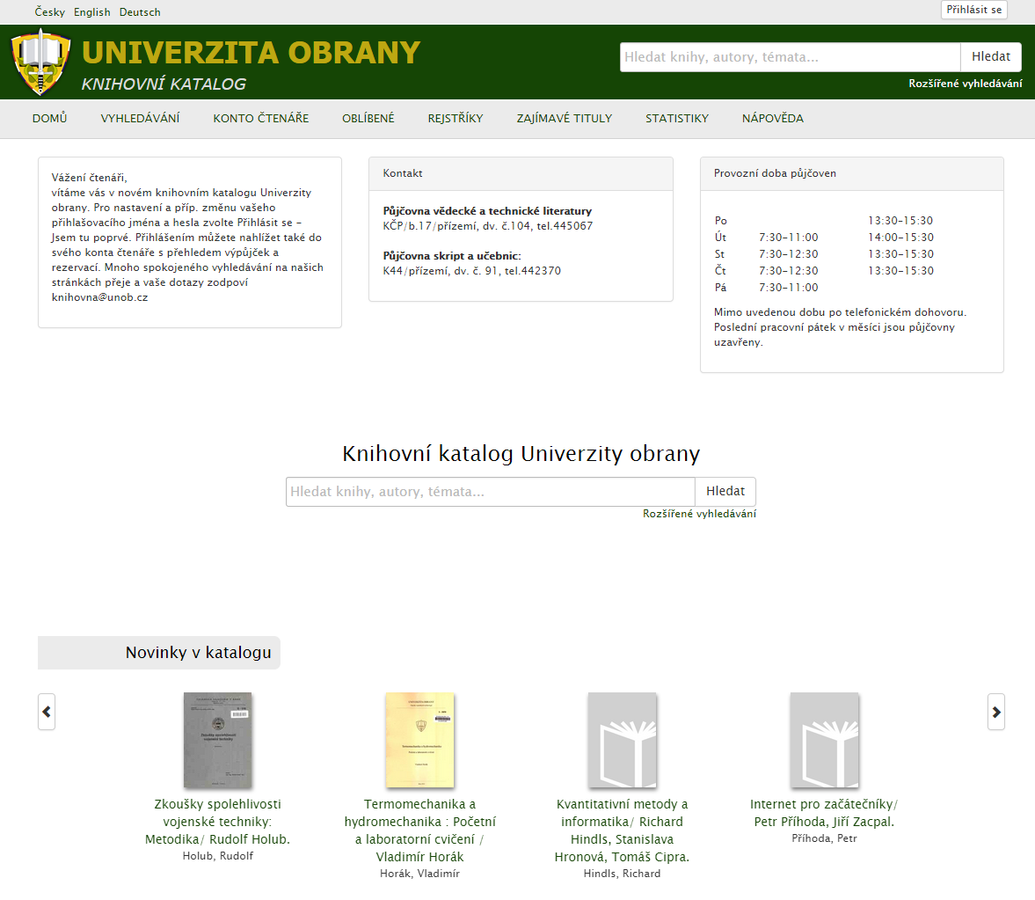Focus the central catalog search field
The height and width of the screenshot is (900, 1035).
point(490,492)
